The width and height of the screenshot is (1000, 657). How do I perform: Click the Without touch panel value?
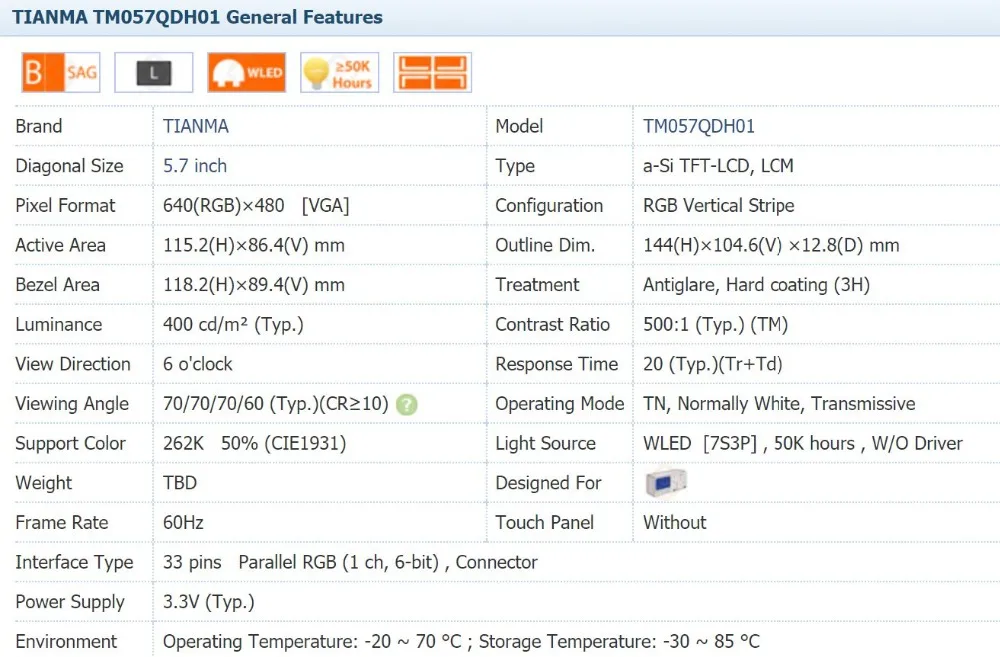pyautogui.click(x=675, y=522)
